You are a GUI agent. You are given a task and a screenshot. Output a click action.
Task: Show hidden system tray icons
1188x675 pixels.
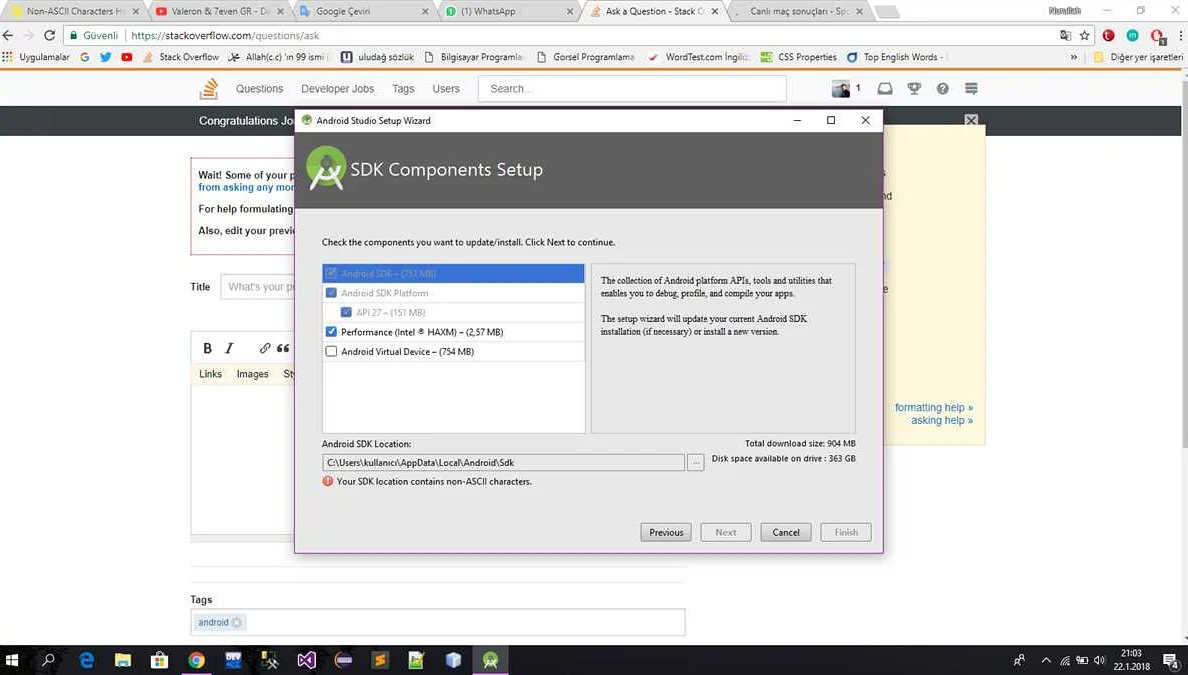1046,660
